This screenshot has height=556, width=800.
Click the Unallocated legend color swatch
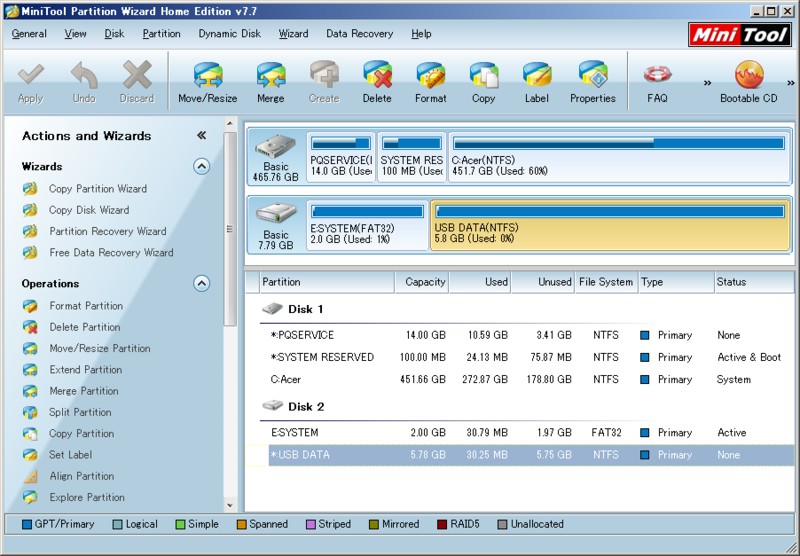[503, 524]
